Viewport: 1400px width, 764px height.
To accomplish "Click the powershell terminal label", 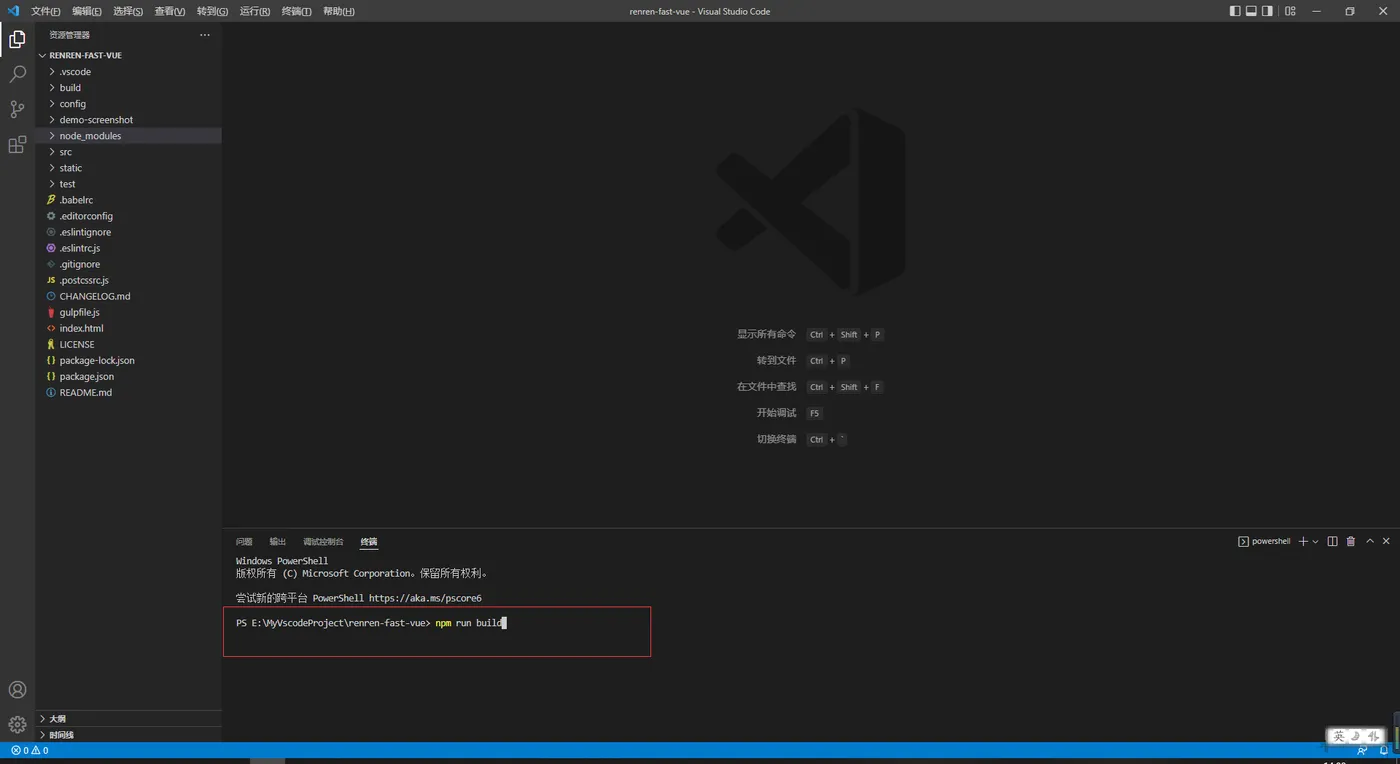I will (1264, 541).
